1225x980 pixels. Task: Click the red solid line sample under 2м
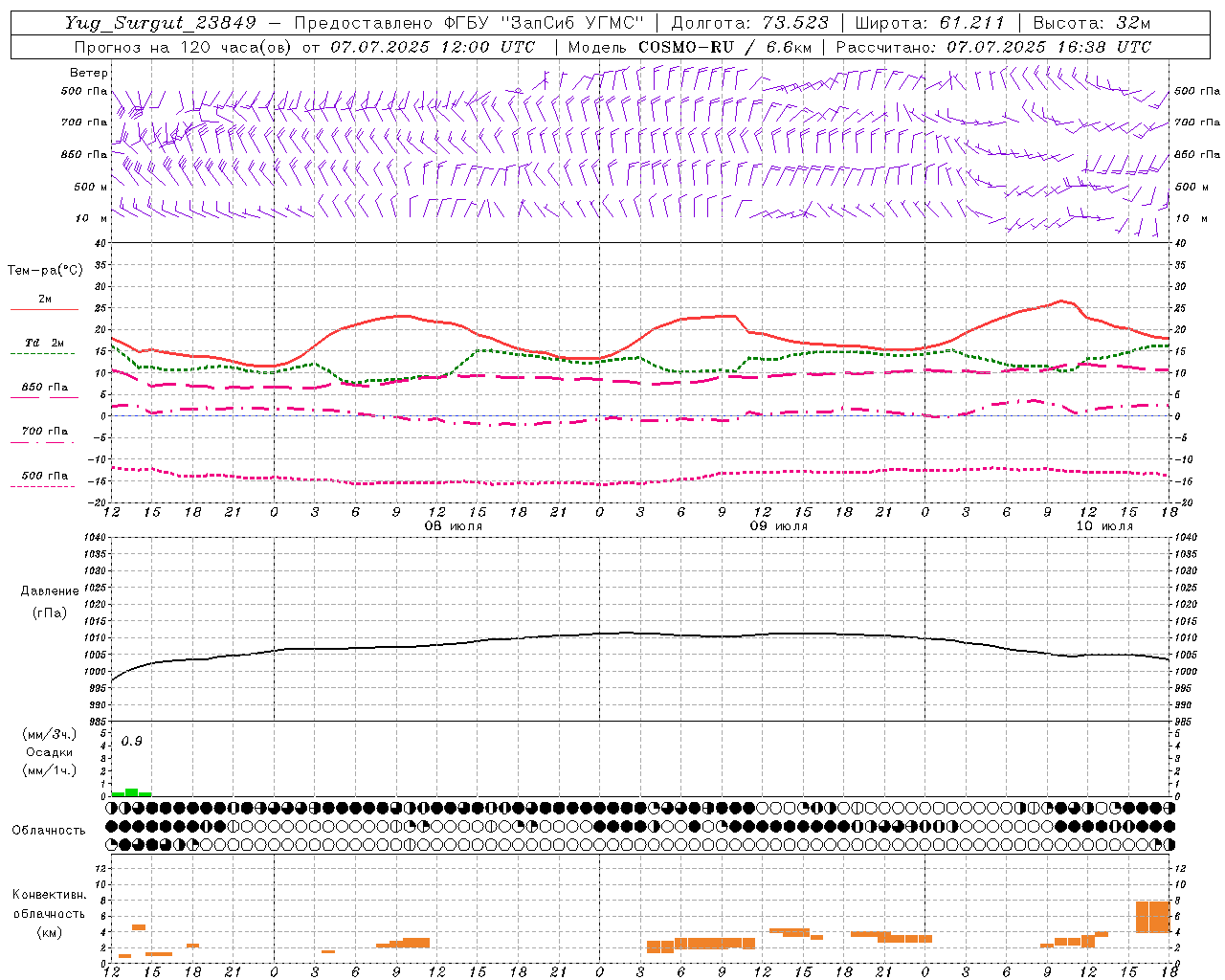(44, 310)
